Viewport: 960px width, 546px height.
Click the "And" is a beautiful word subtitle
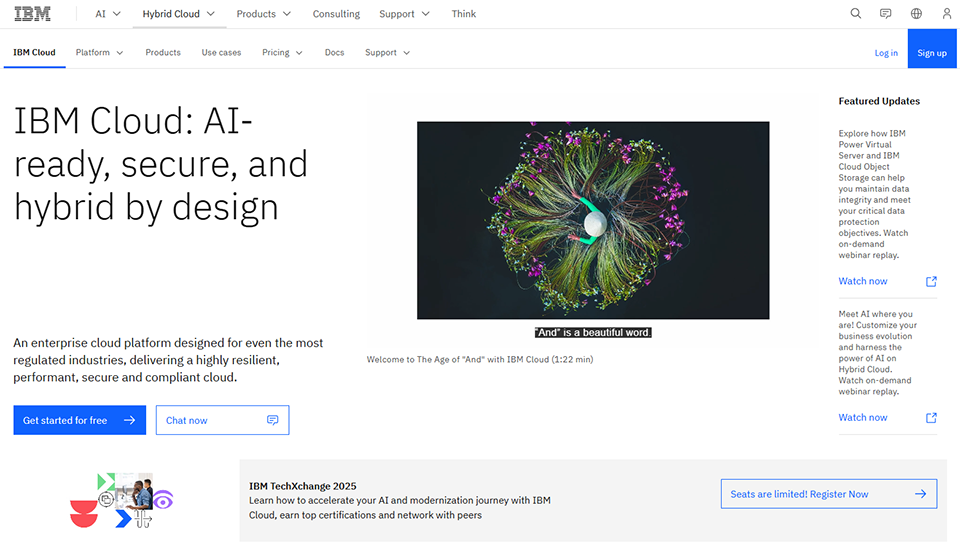point(593,332)
